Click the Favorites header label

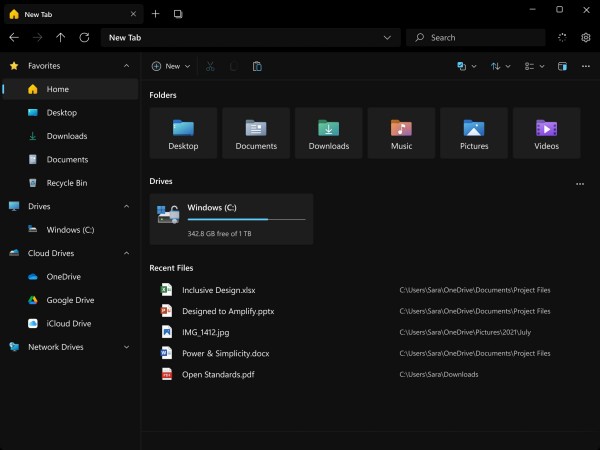point(44,66)
